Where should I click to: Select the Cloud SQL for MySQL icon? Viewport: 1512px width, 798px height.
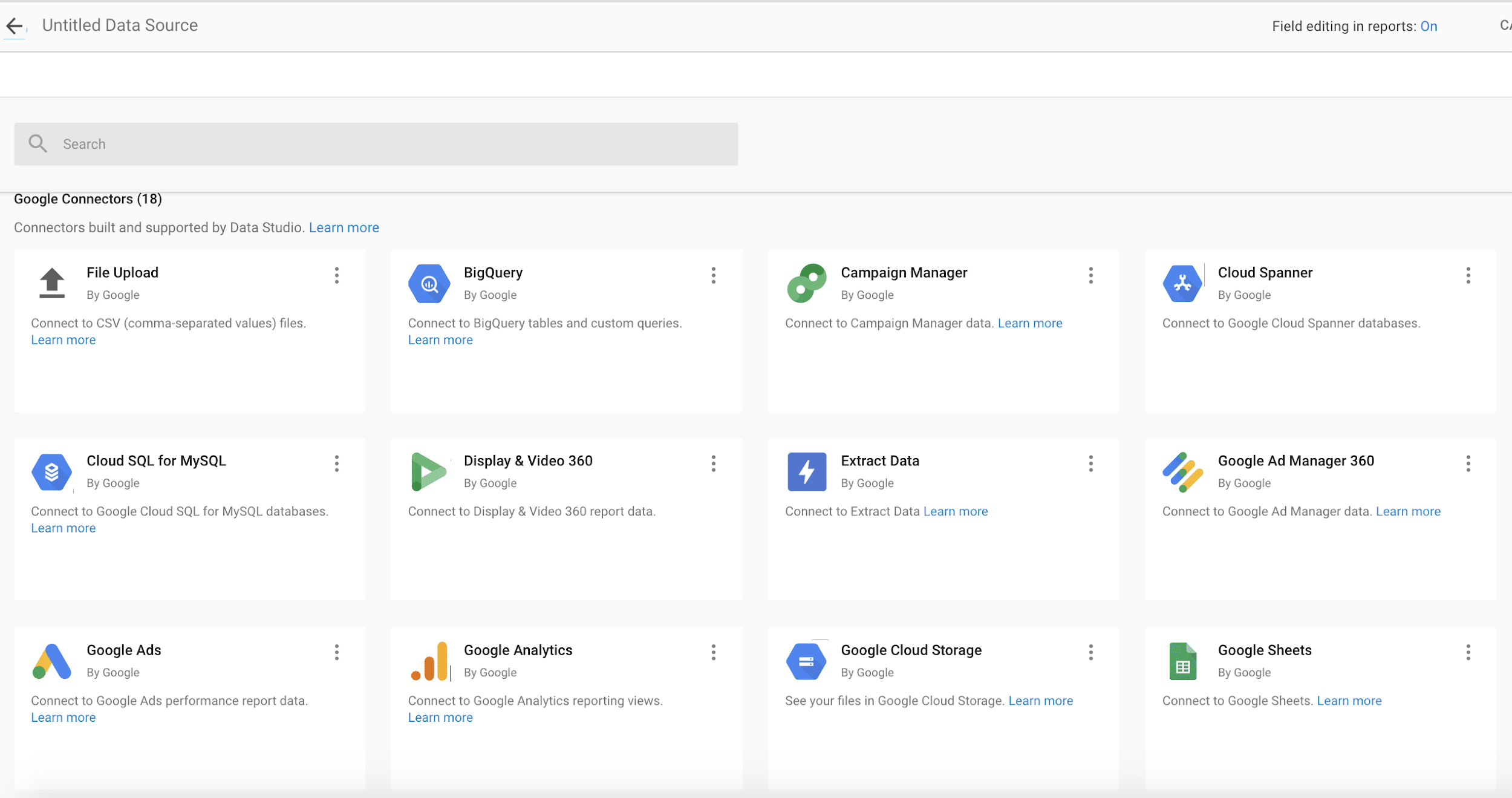click(x=52, y=472)
